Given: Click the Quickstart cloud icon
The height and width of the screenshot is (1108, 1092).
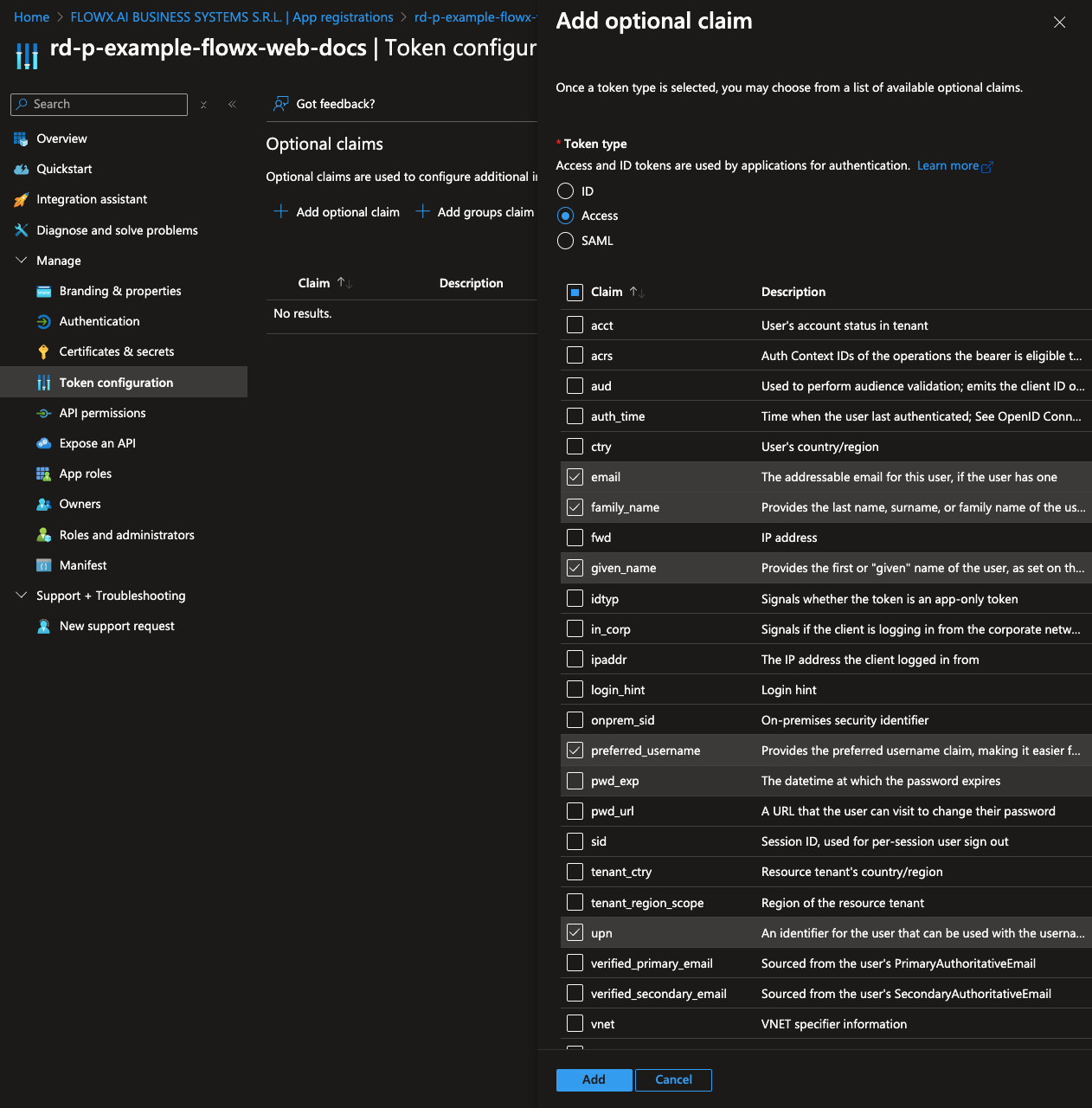Looking at the screenshot, I should pyautogui.click(x=21, y=169).
